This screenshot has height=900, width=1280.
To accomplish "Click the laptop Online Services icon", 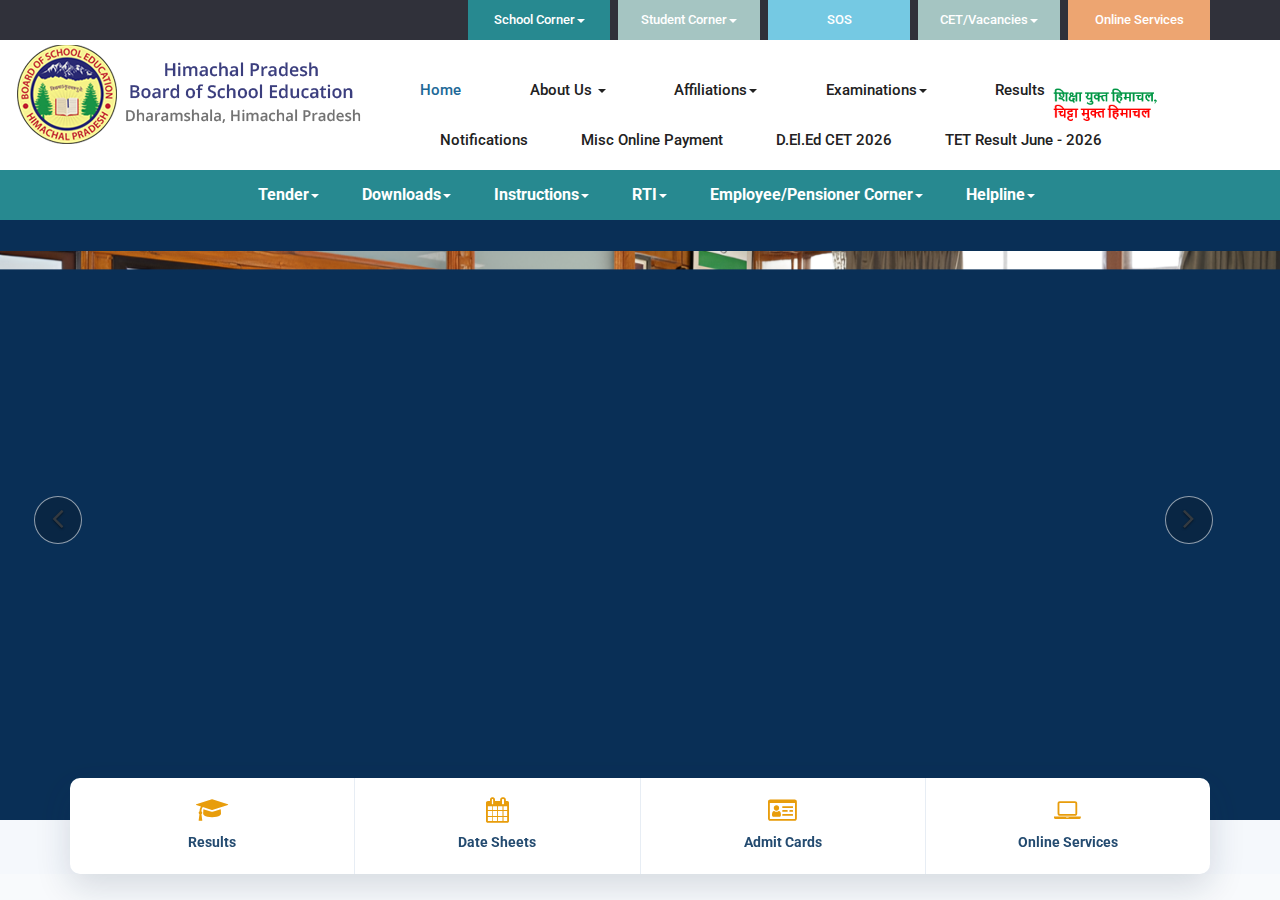I will pyautogui.click(x=1068, y=810).
